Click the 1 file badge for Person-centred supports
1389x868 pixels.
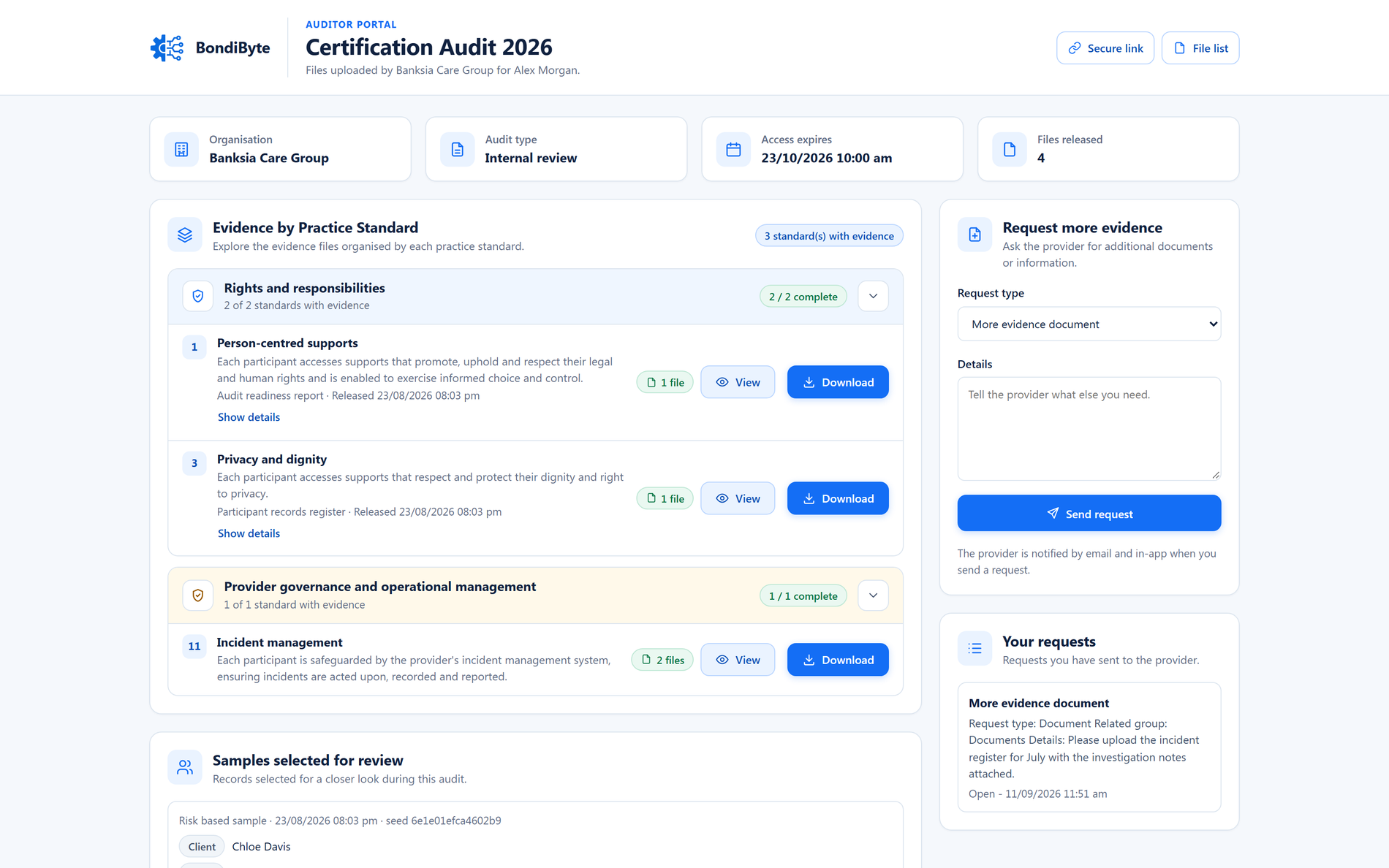665,382
